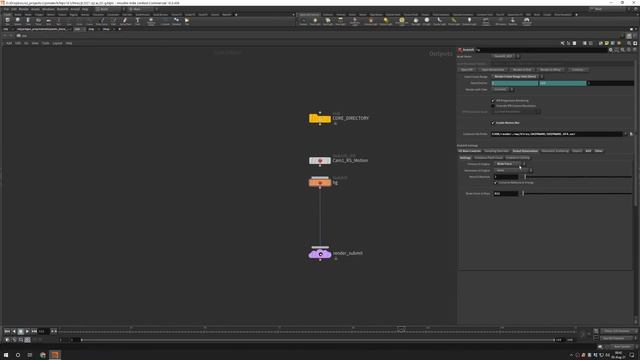This screenshot has height=360, width=640.
Task: Select the Box tool in Create shelf
Action: [x=7, y=21]
